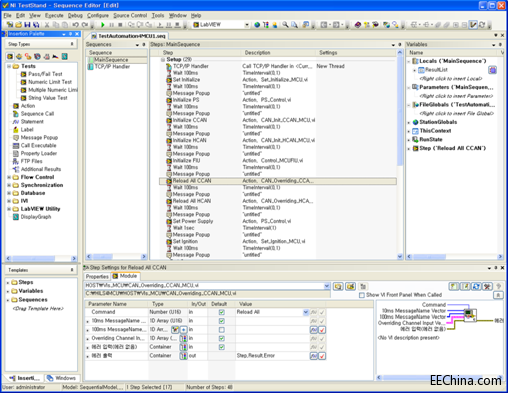Click the Run (green play) toolbar icon
508x394 pixels.
click(103, 25)
